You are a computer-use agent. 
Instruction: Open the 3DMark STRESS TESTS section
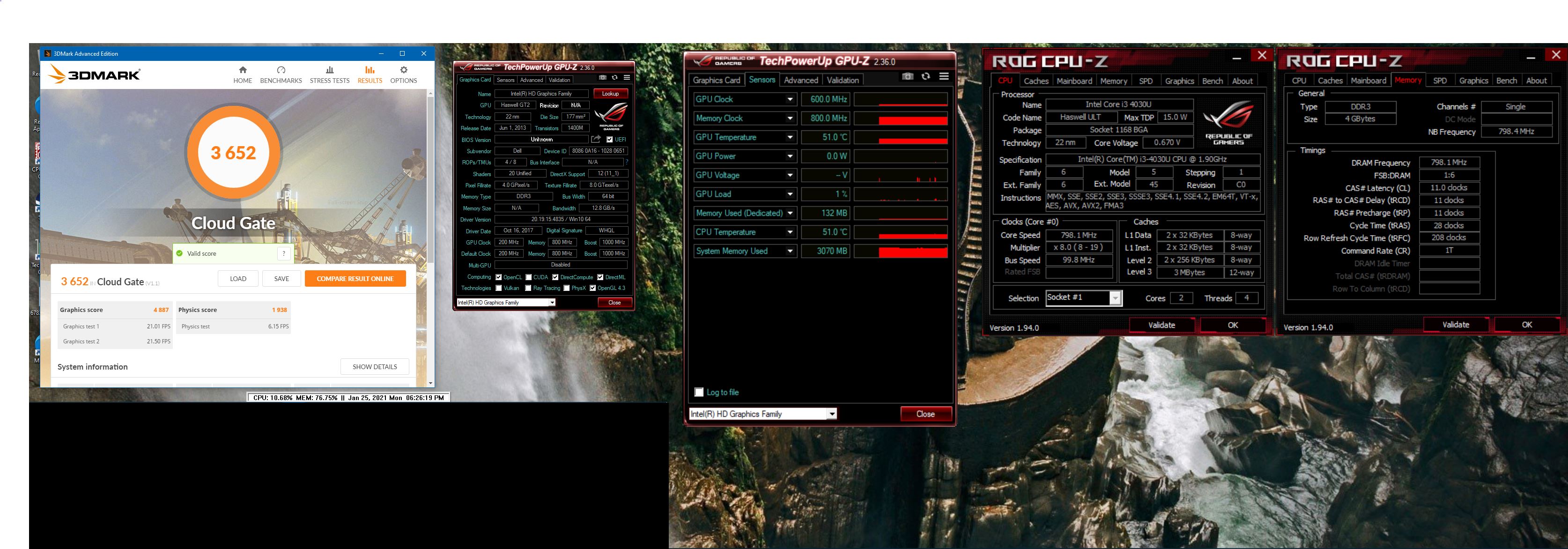click(x=329, y=74)
